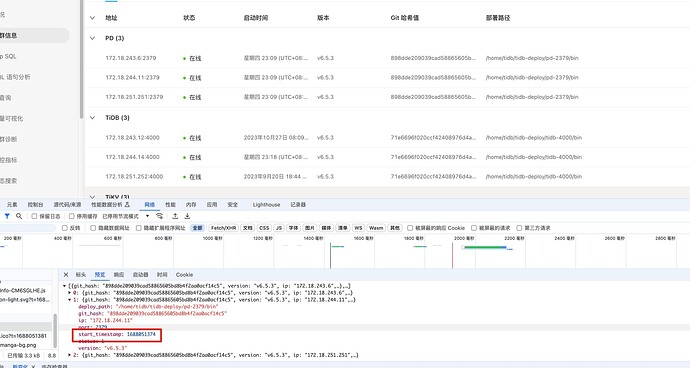Open the 性能 DevTools tab

coord(170,205)
